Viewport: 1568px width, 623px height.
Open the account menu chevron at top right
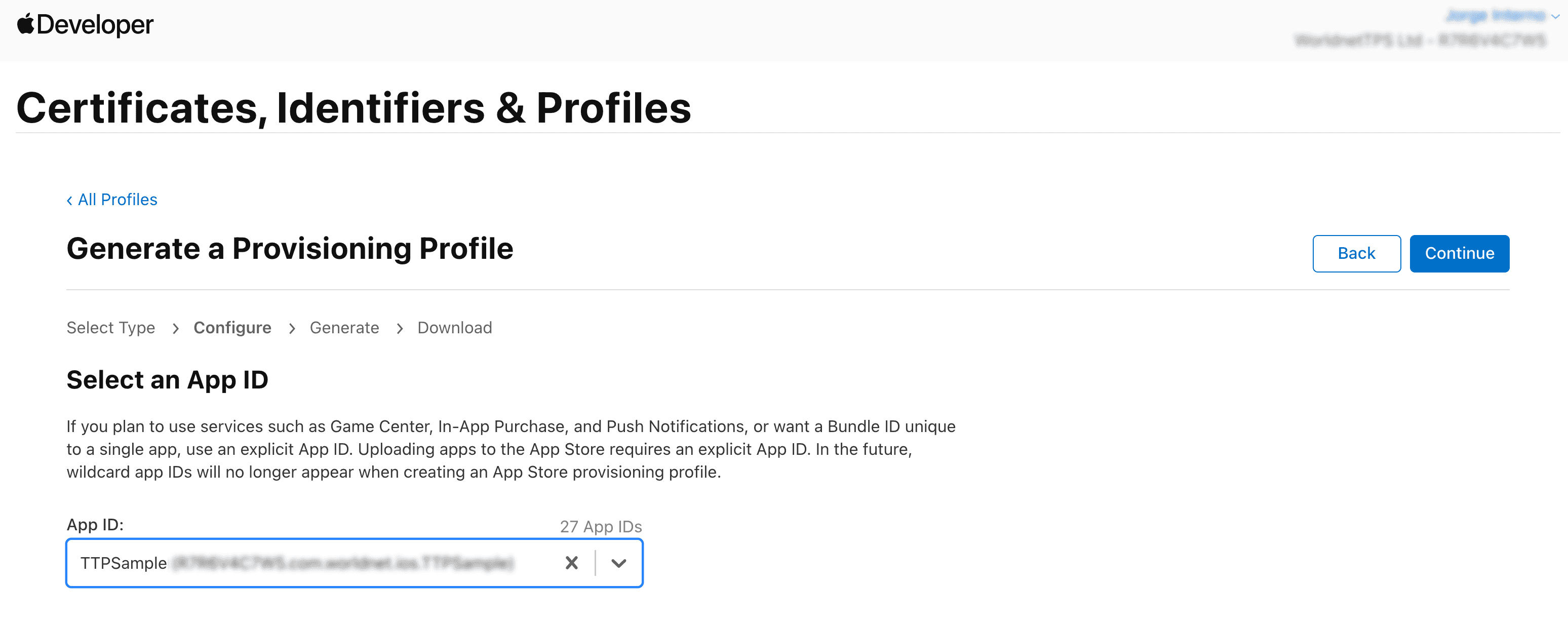click(1555, 16)
